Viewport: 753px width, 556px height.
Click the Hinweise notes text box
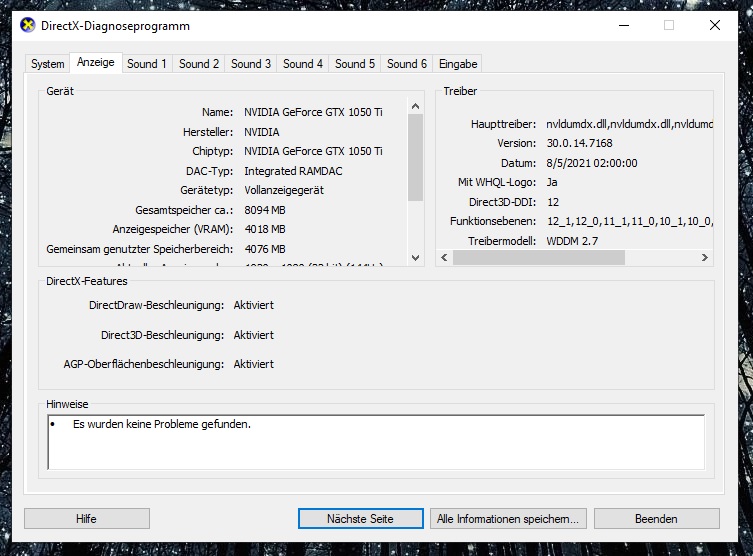coord(376,442)
